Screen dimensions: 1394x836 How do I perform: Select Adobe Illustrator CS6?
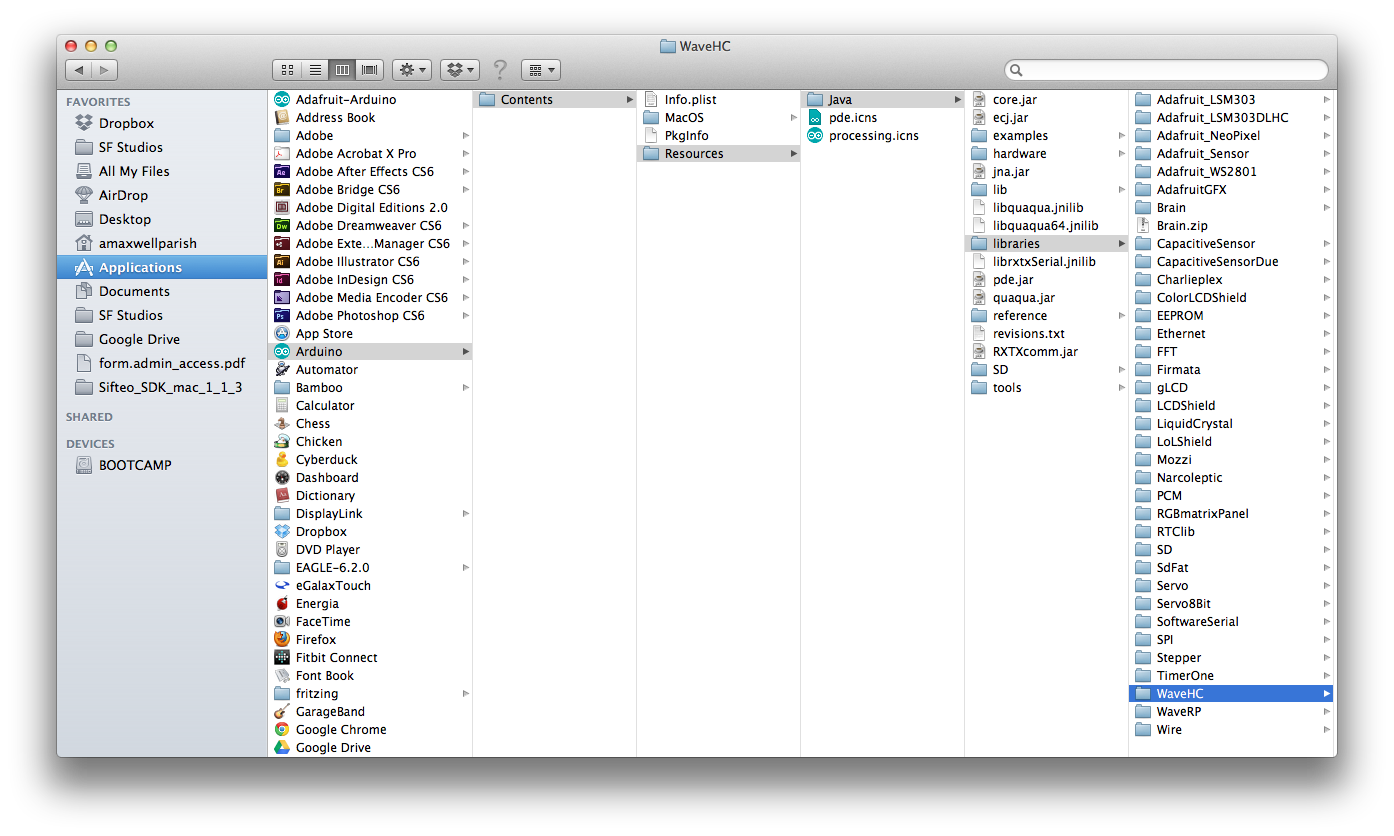pos(370,261)
